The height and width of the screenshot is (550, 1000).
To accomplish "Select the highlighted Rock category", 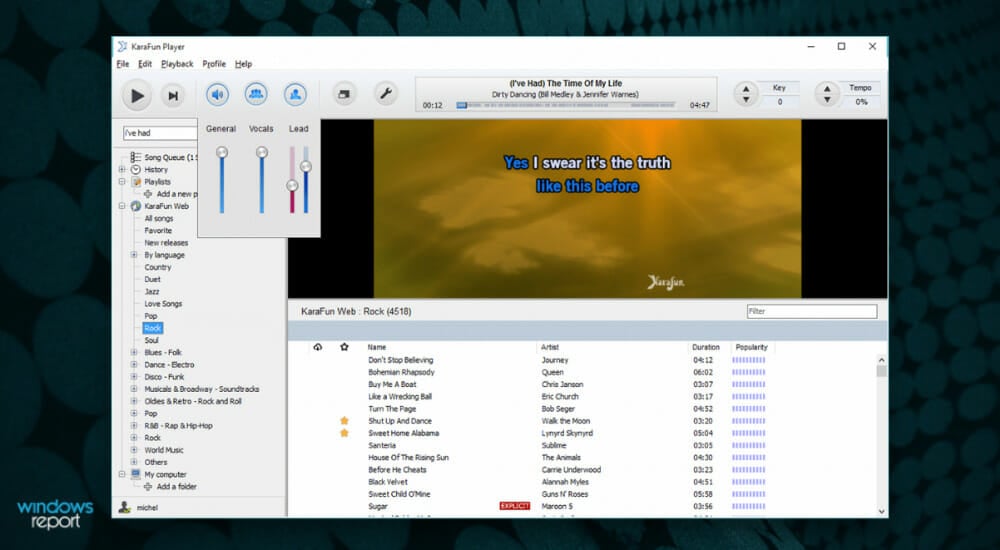I will [x=153, y=328].
